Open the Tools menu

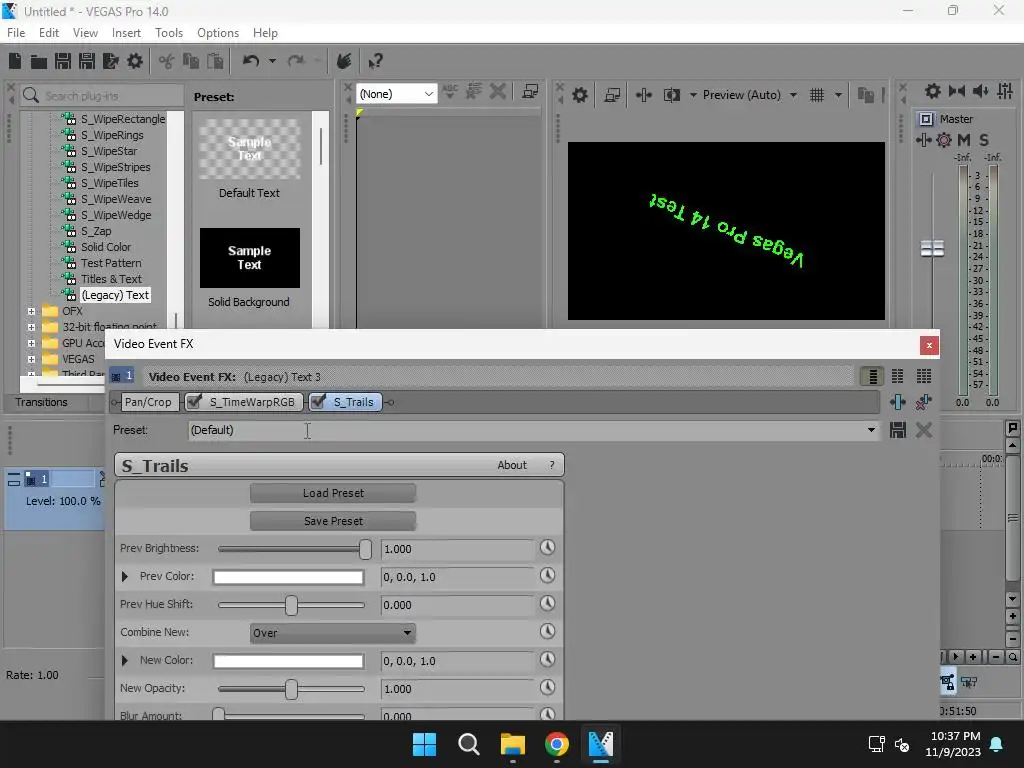click(x=169, y=33)
